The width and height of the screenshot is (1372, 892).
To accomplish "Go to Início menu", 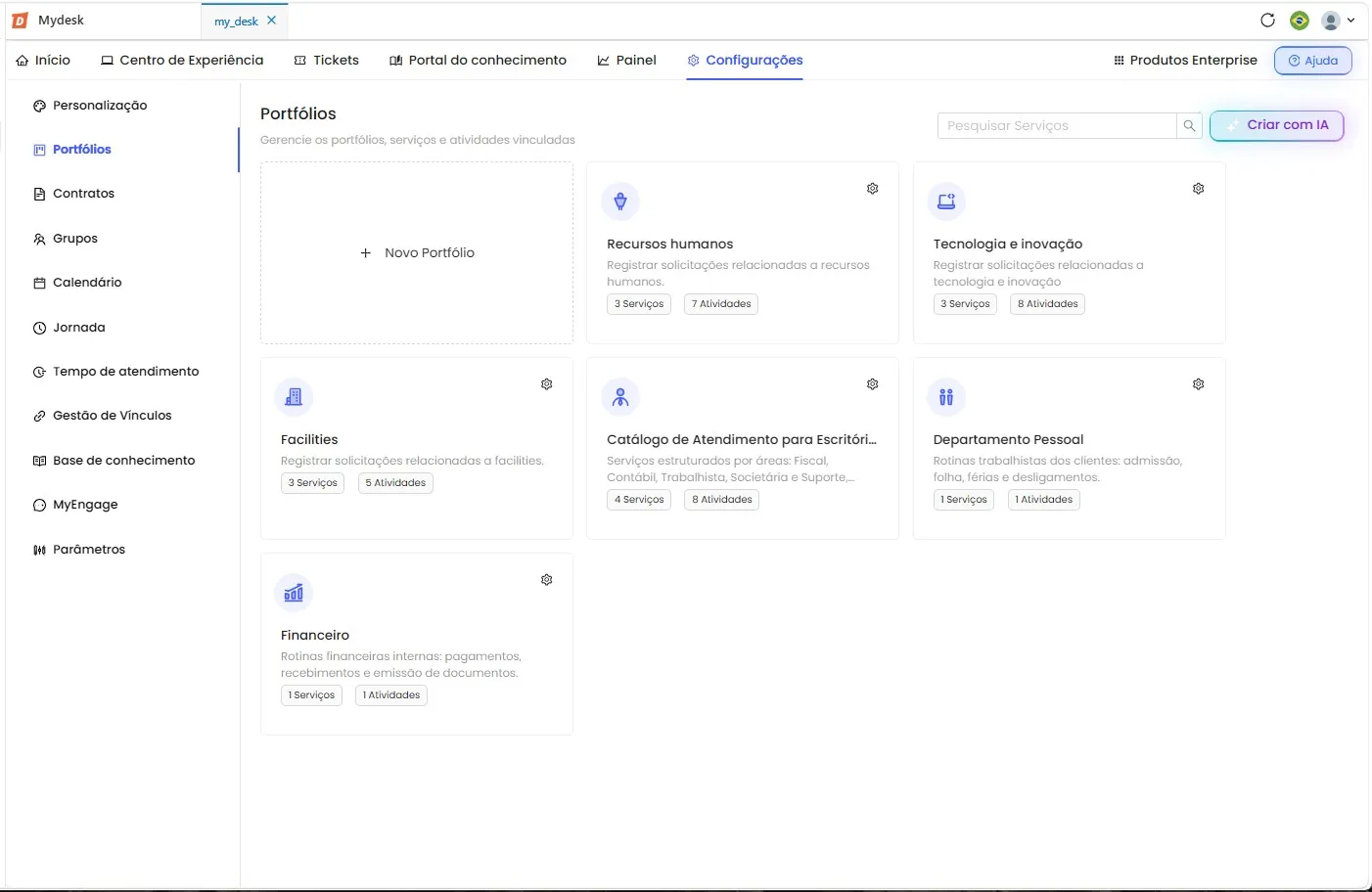I will tap(43, 61).
